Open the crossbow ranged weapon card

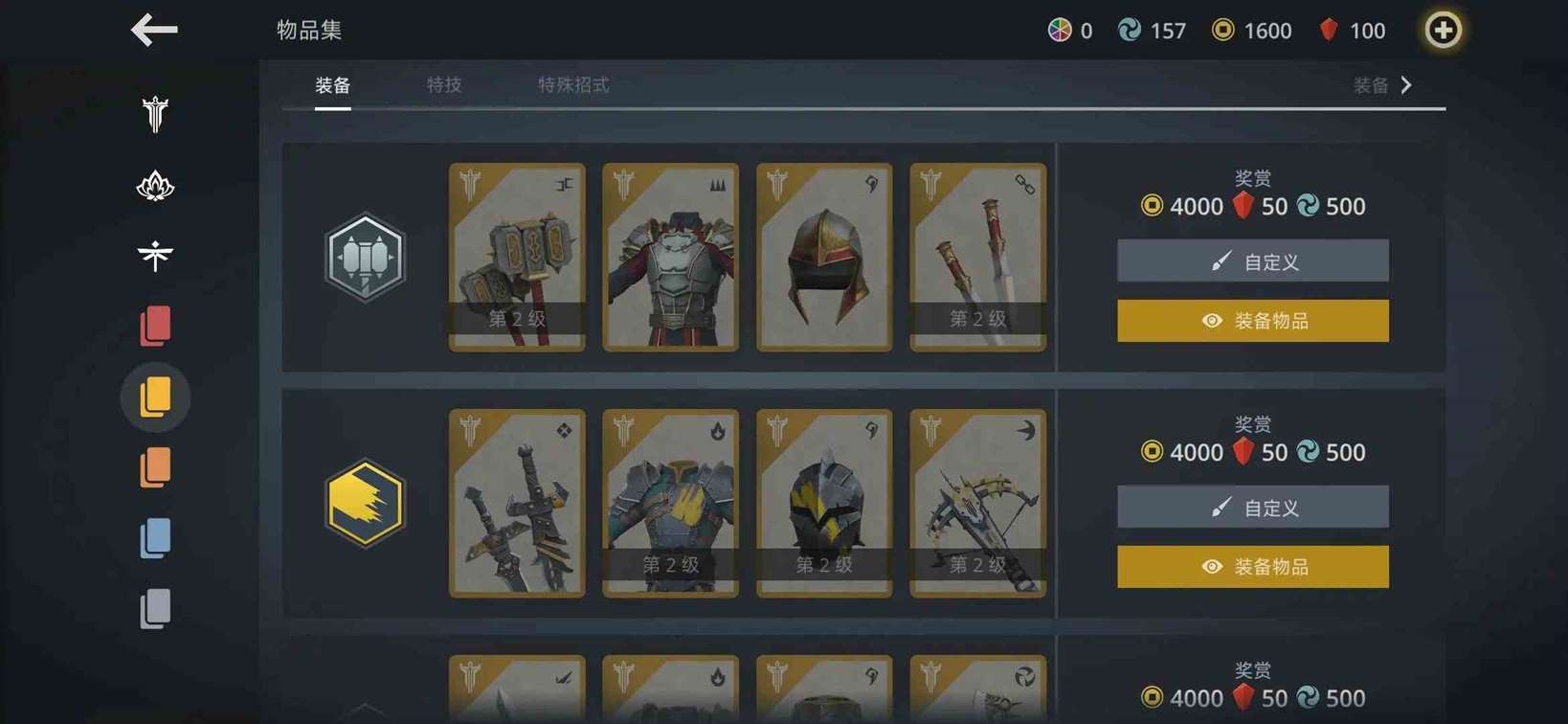click(x=977, y=504)
